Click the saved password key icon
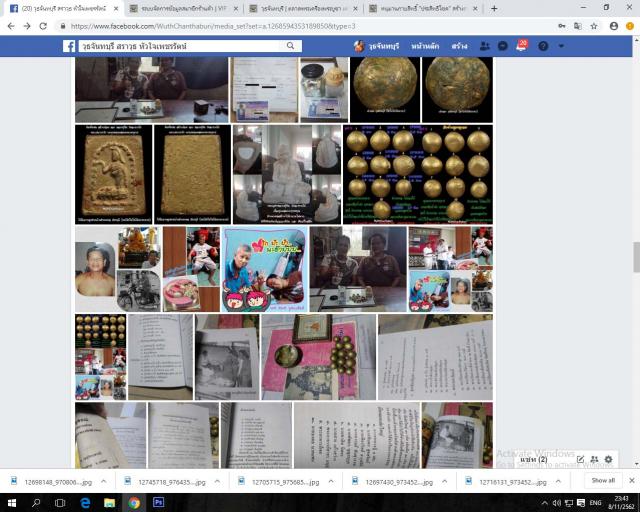 [562, 26]
